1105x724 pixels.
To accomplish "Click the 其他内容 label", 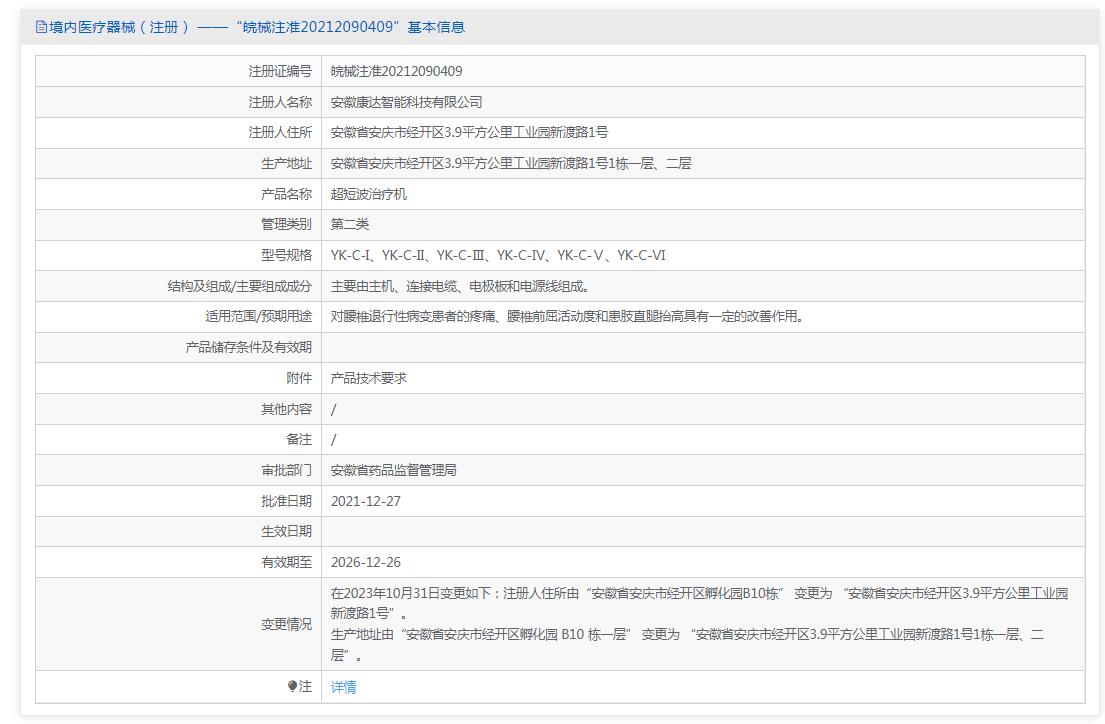I will [x=286, y=409].
